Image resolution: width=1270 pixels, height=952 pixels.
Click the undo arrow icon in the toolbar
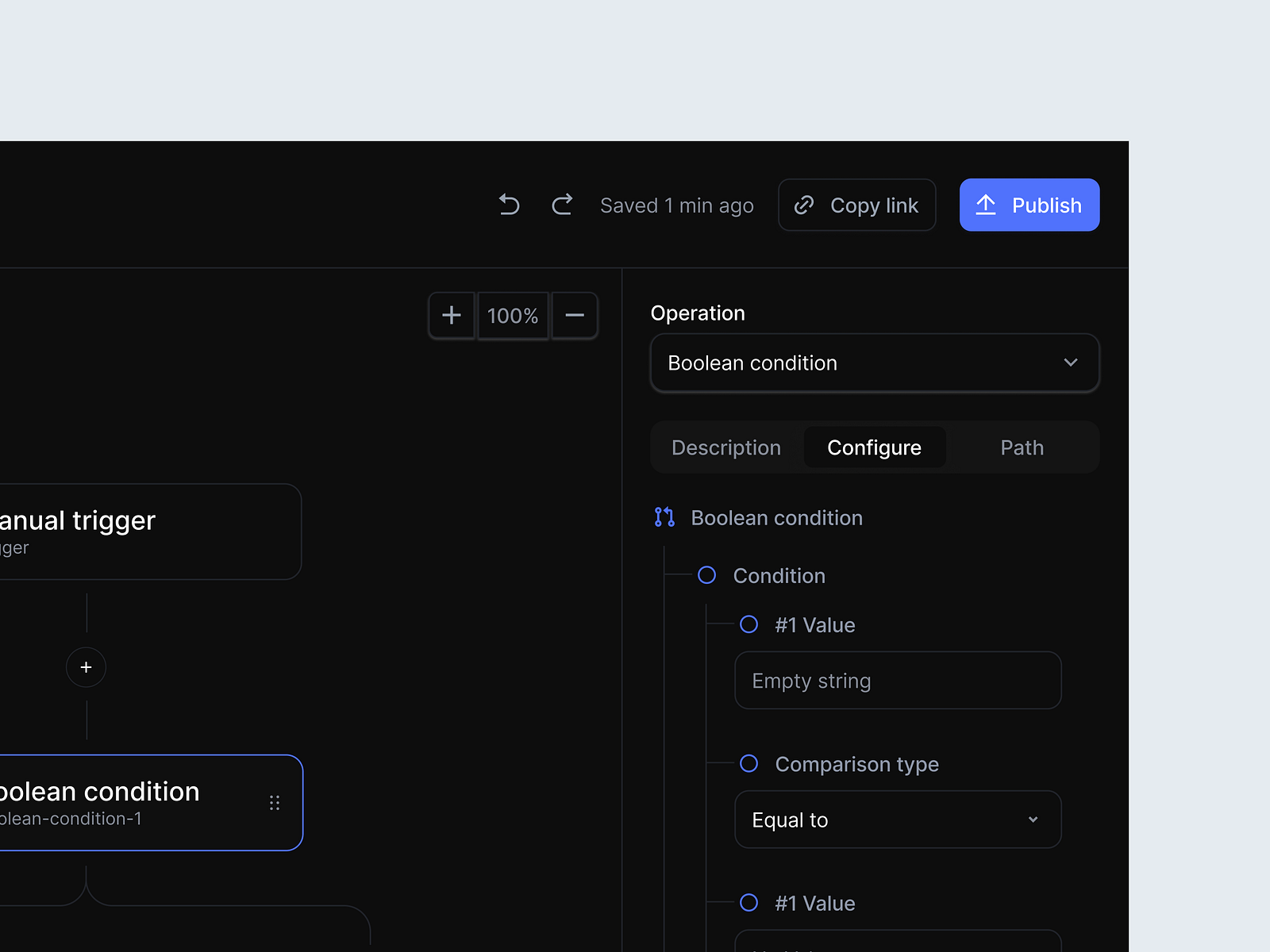509,205
